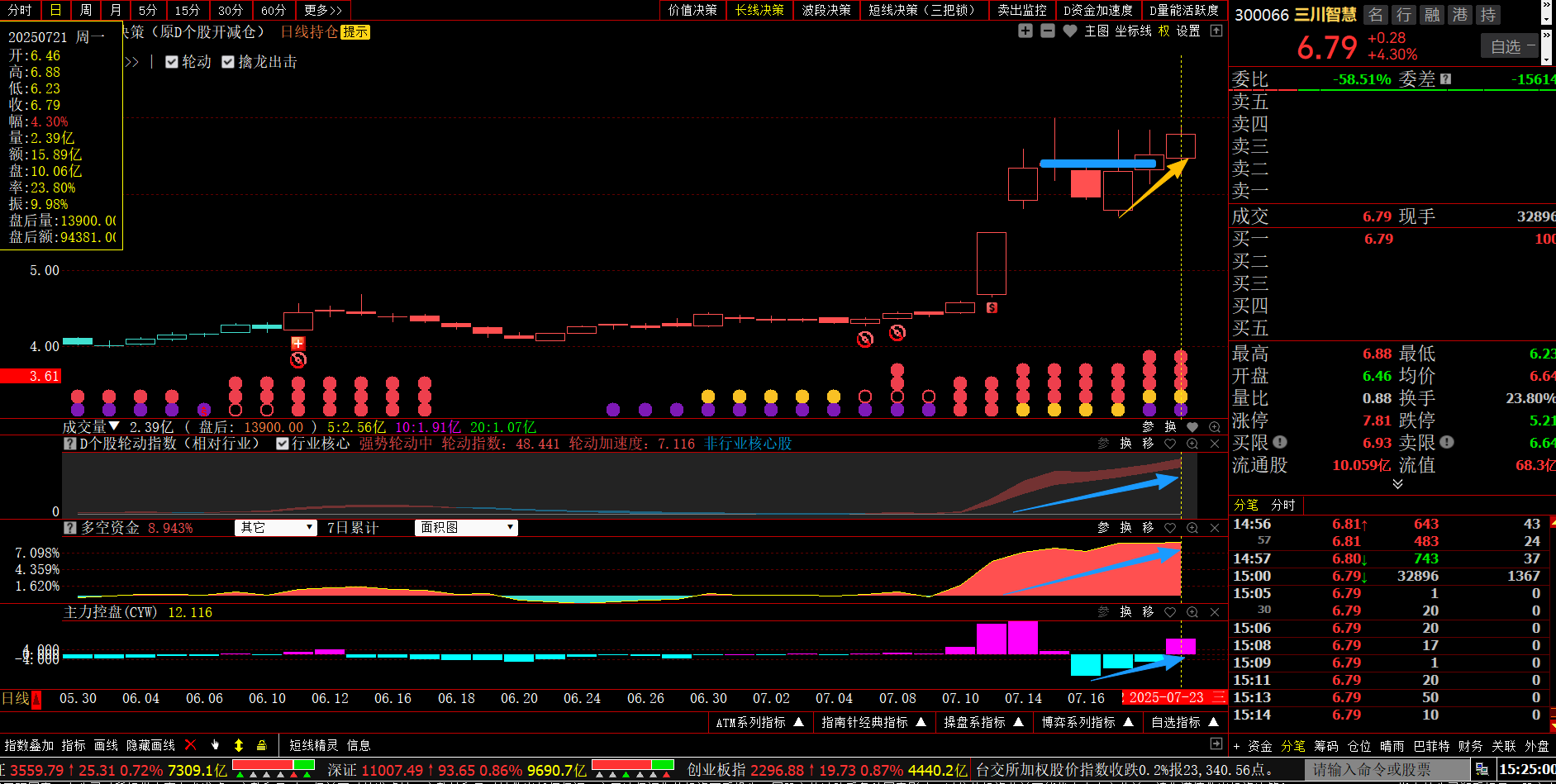
Task: Click the red X delete drawing icon
Action: tap(191, 745)
